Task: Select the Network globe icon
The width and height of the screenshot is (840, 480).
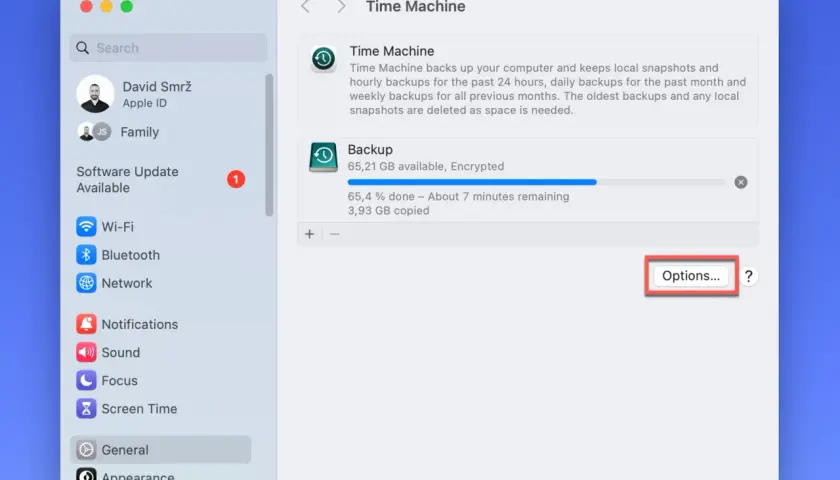Action: coord(86,283)
